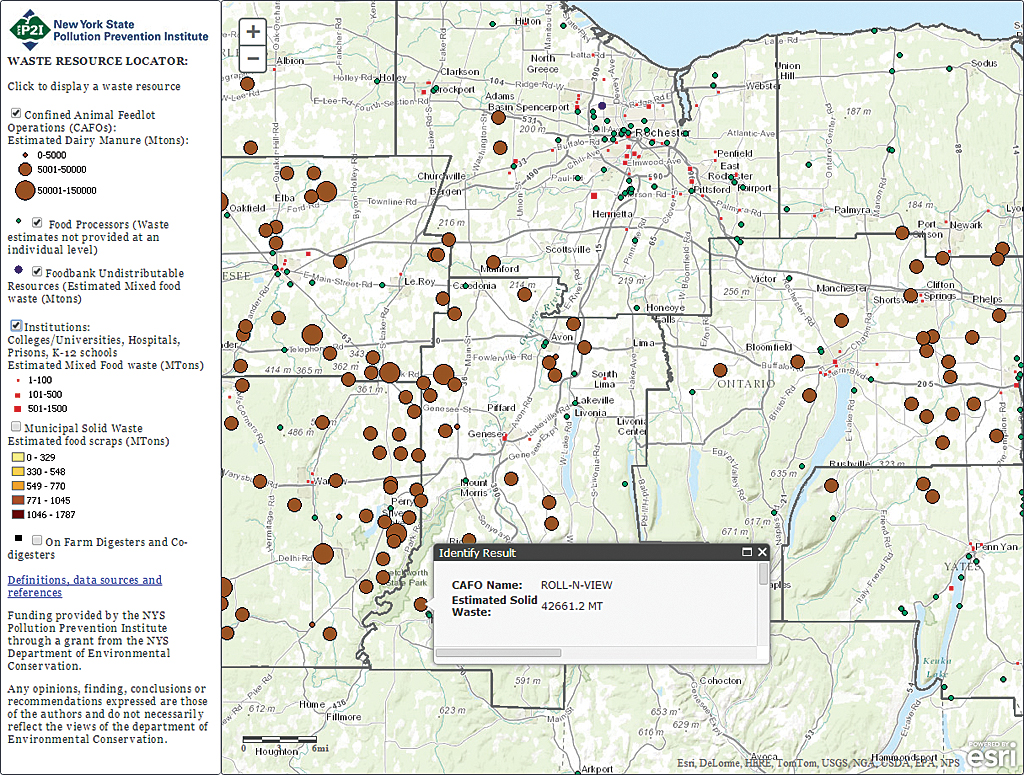
Task: Click the ONTARIO county label
Action: click(746, 384)
